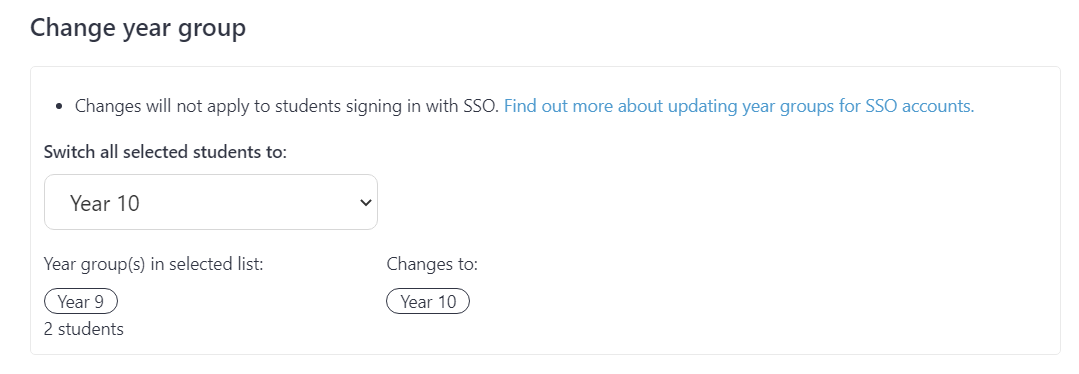
Task: Click the bullet point marker before the notice
Action: coord(59,106)
